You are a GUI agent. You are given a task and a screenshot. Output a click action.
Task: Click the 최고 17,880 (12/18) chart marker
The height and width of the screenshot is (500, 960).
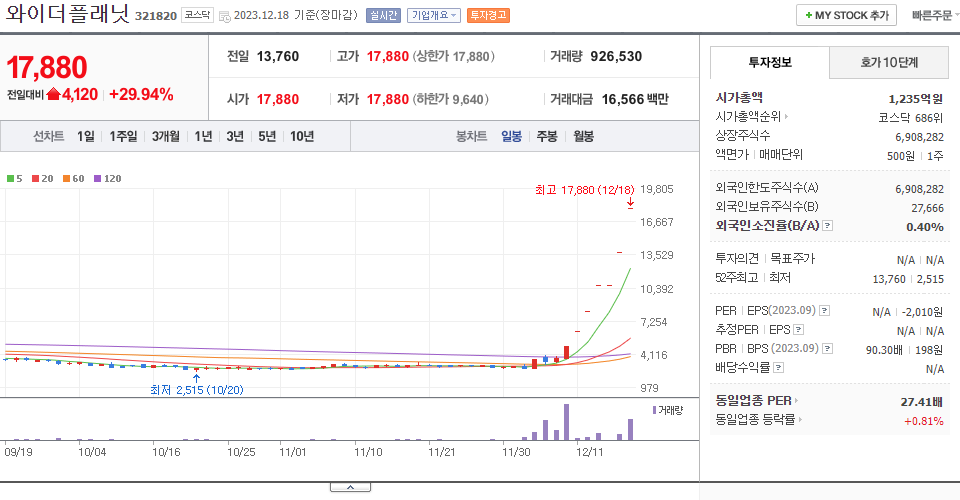coord(585,190)
